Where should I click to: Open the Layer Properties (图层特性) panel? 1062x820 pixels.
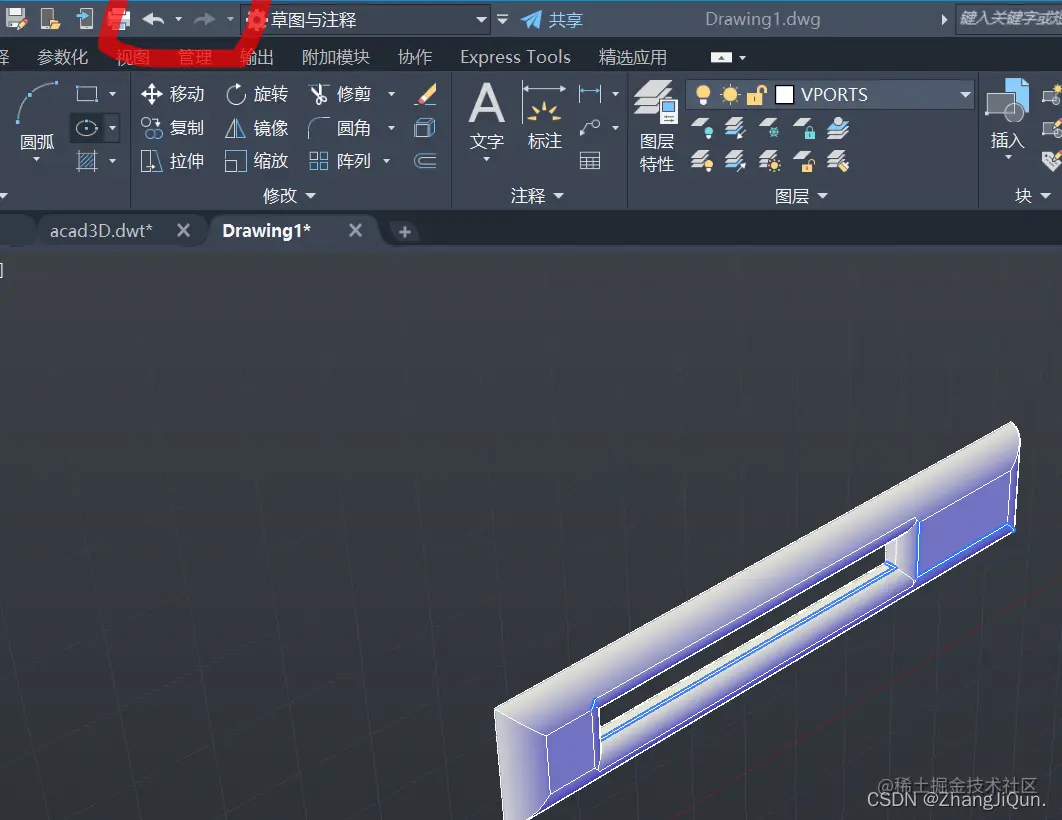coord(656,127)
